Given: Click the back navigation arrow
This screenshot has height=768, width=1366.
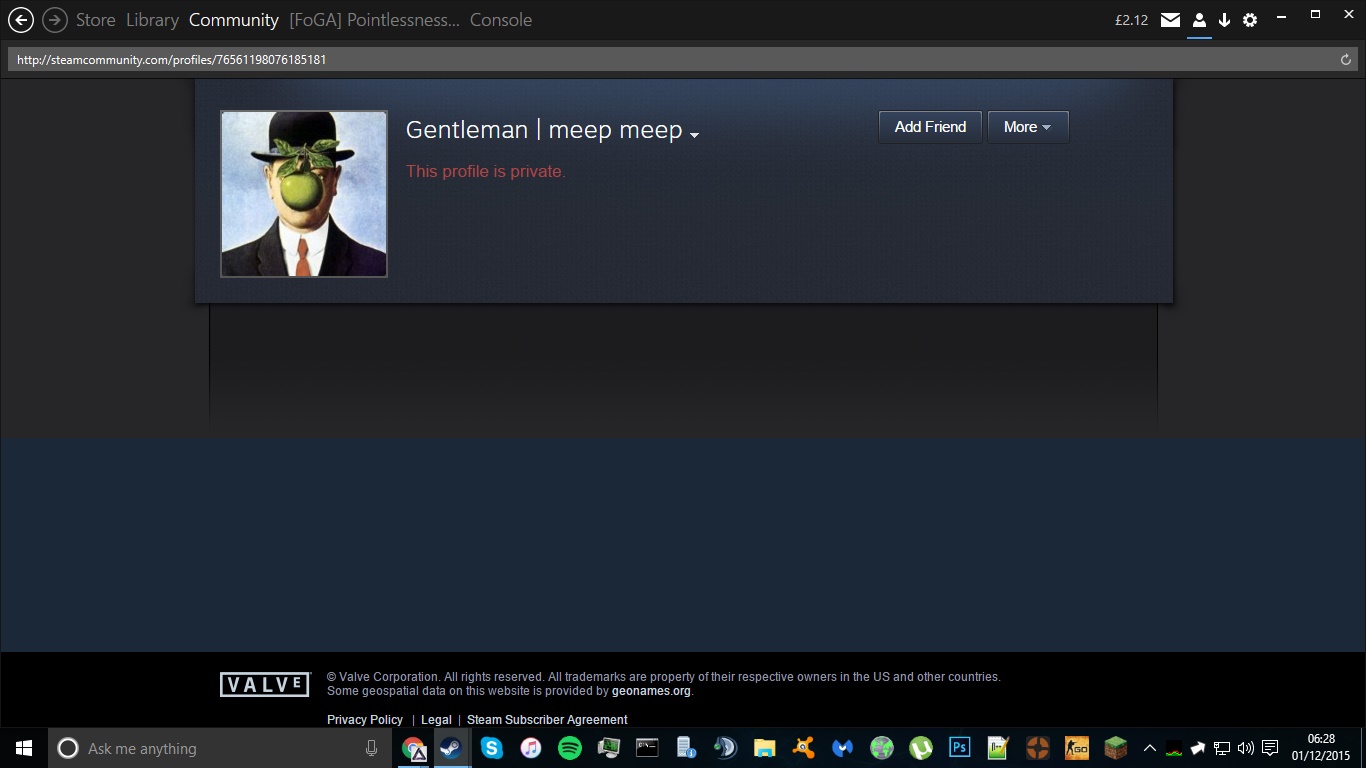Looking at the screenshot, I should tap(20, 19).
